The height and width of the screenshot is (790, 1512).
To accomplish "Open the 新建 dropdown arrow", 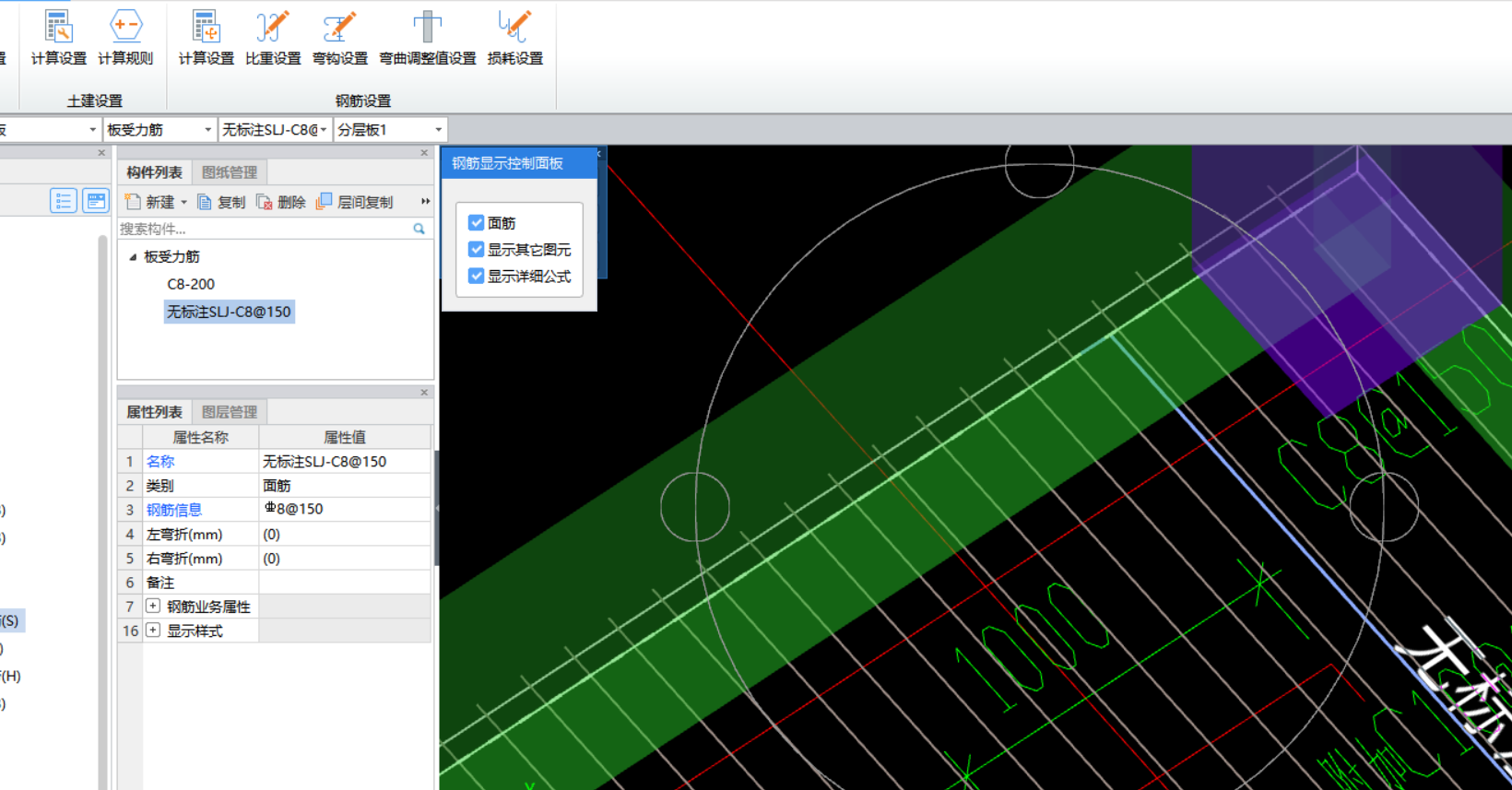I will click(x=183, y=203).
